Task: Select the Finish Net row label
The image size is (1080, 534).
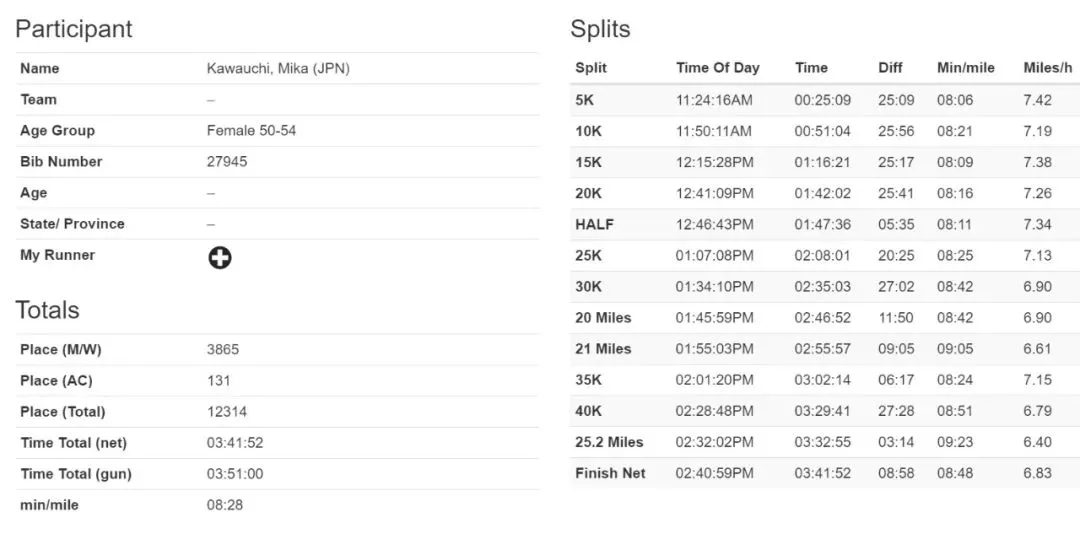Action: [610, 473]
